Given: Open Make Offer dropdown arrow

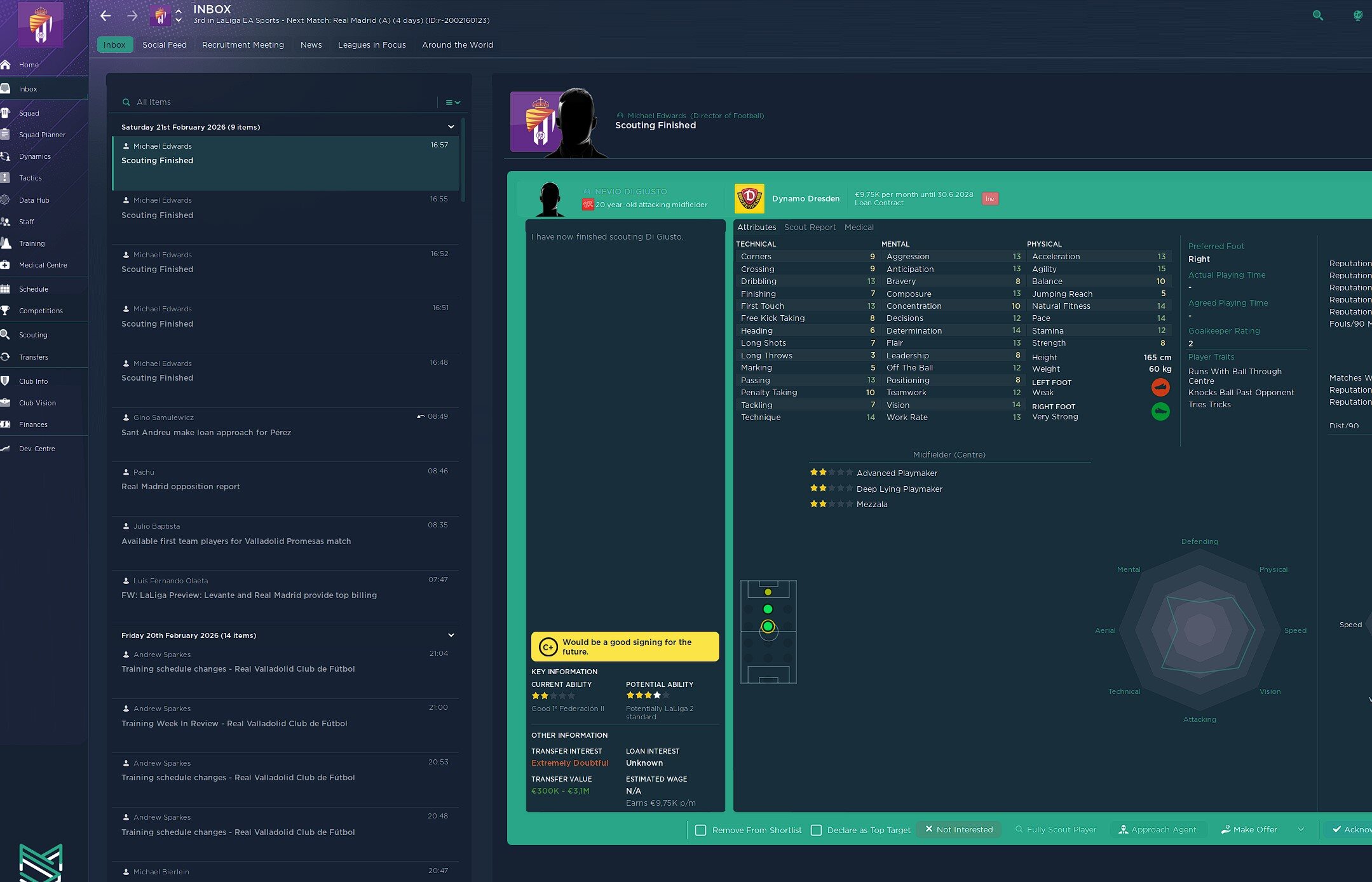Looking at the screenshot, I should 1301,829.
